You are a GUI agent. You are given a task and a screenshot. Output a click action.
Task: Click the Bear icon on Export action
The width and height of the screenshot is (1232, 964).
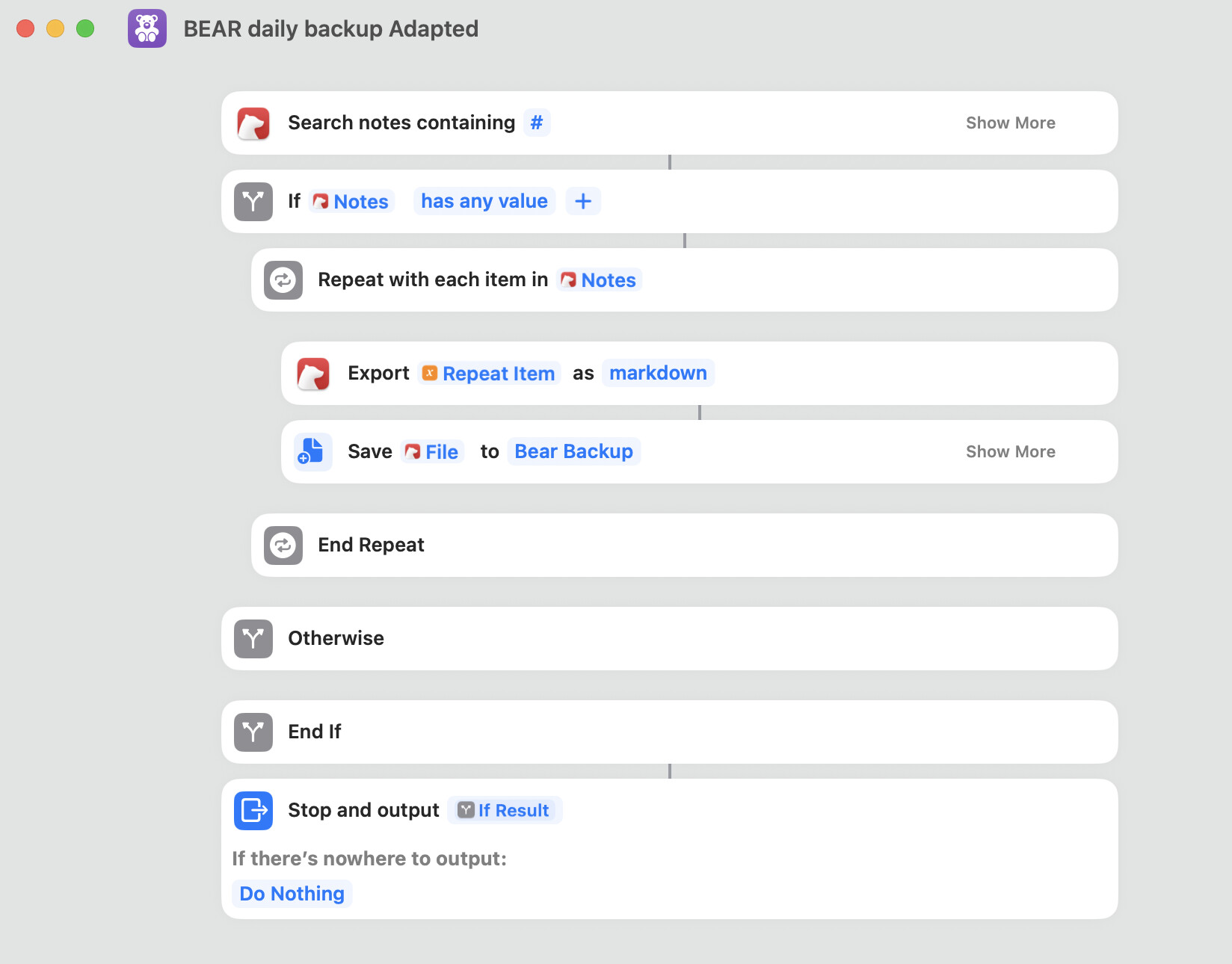pos(313,374)
